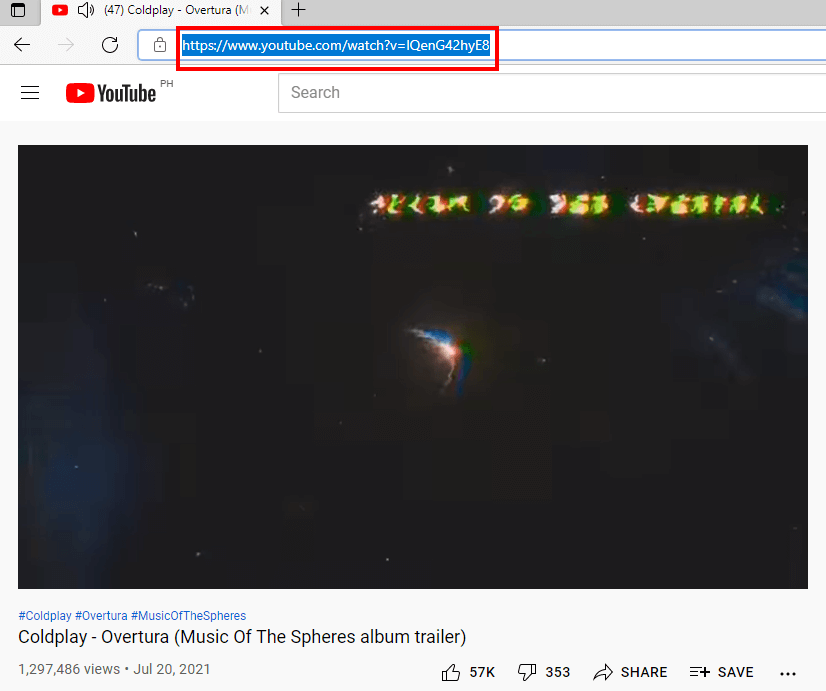Reload the current page
This screenshot has width=826, height=691.
(x=110, y=45)
